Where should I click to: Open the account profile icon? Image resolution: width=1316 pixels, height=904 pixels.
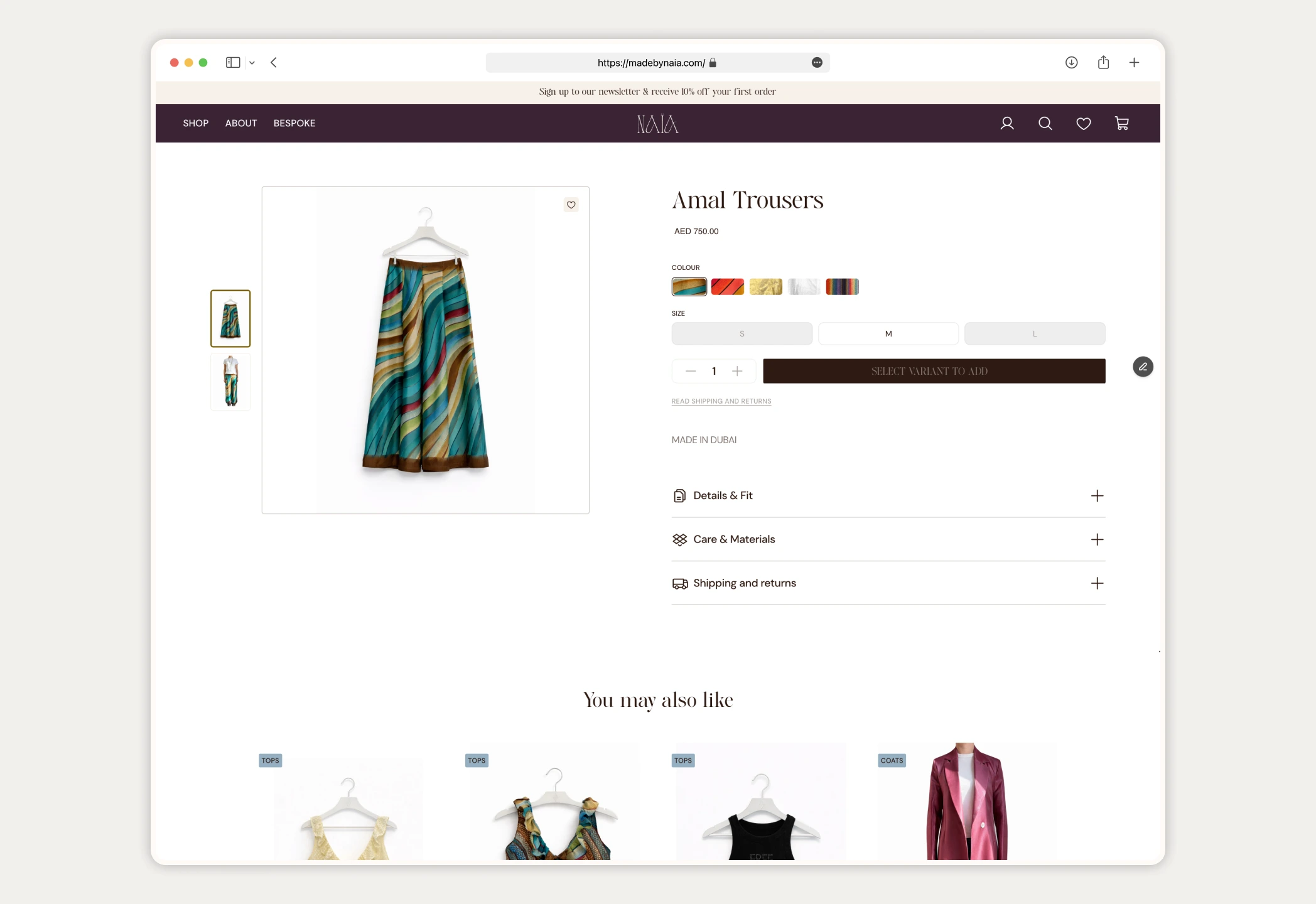1007,124
